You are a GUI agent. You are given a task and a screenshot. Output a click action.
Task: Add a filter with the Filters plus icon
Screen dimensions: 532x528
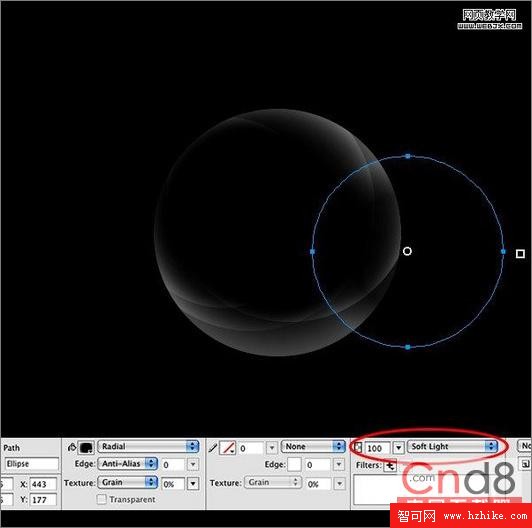[x=390, y=466]
